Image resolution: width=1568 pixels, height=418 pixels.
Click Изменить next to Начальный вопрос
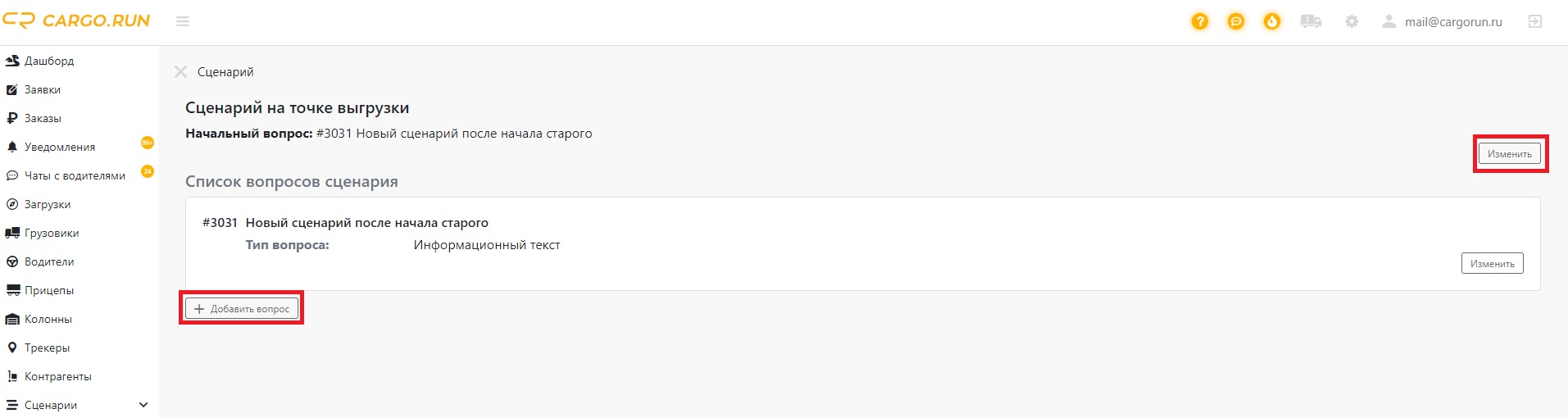point(1509,154)
